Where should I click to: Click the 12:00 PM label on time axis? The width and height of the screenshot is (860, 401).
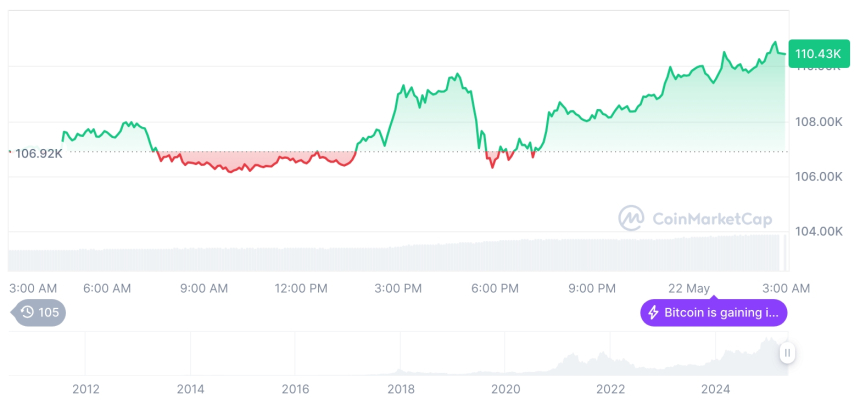click(x=301, y=288)
